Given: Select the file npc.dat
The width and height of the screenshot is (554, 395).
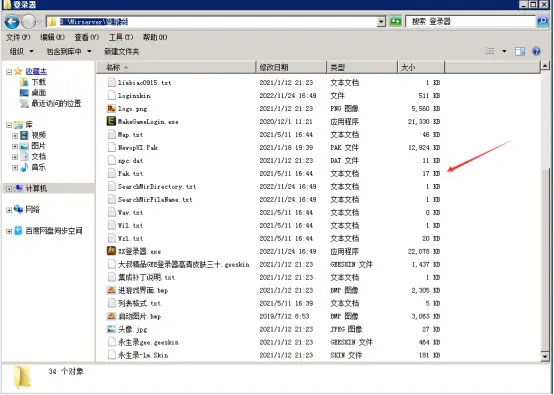Looking at the screenshot, I should point(130,160).
